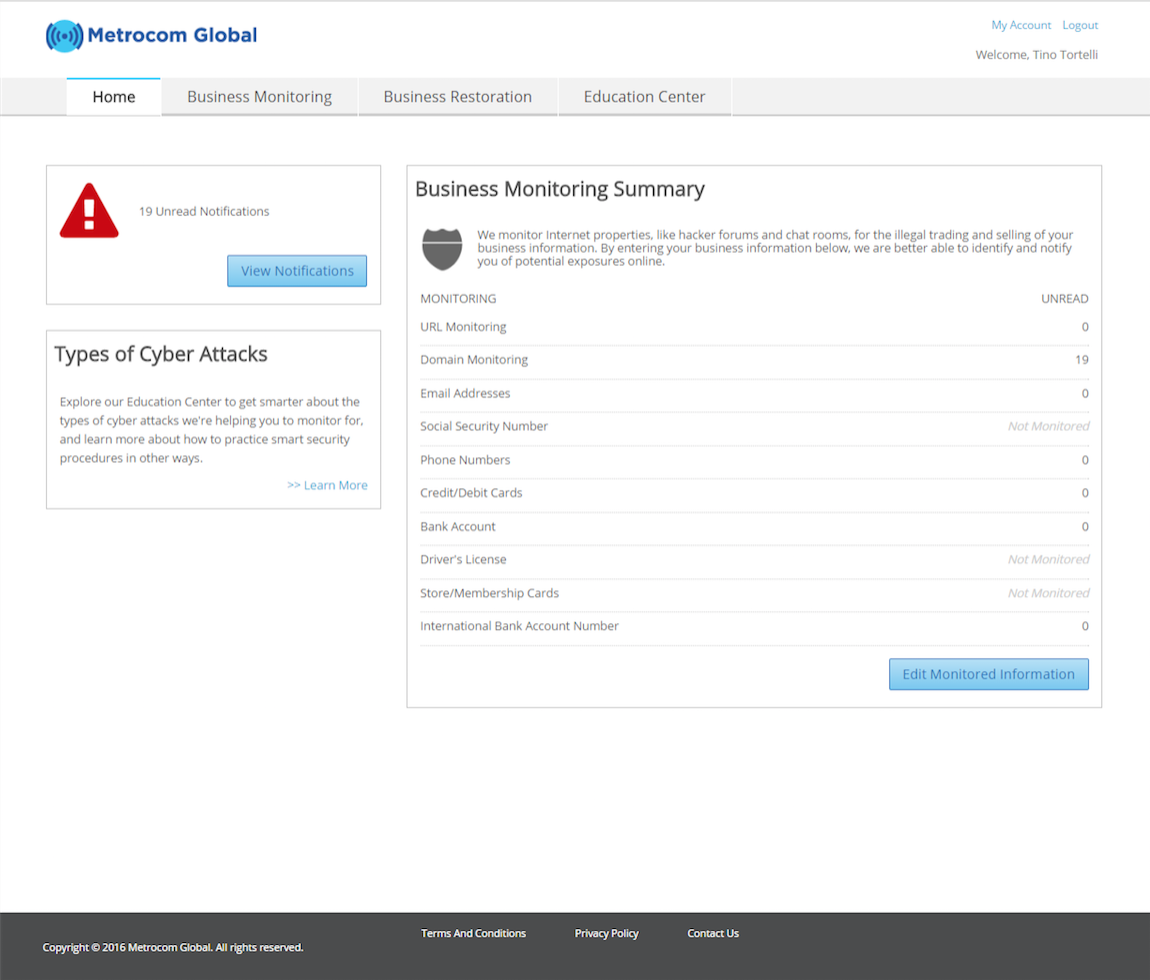Click the Edit Monitored Information button
The width and height of the screenshot is (1150, 980).
click(988, 674)
